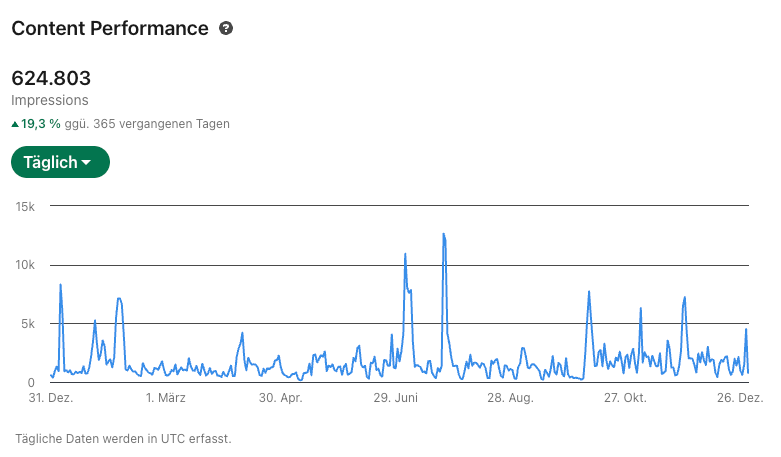Click the 10k y-axis label
Viewport: 781px width, 457px height.
point(25,265)
